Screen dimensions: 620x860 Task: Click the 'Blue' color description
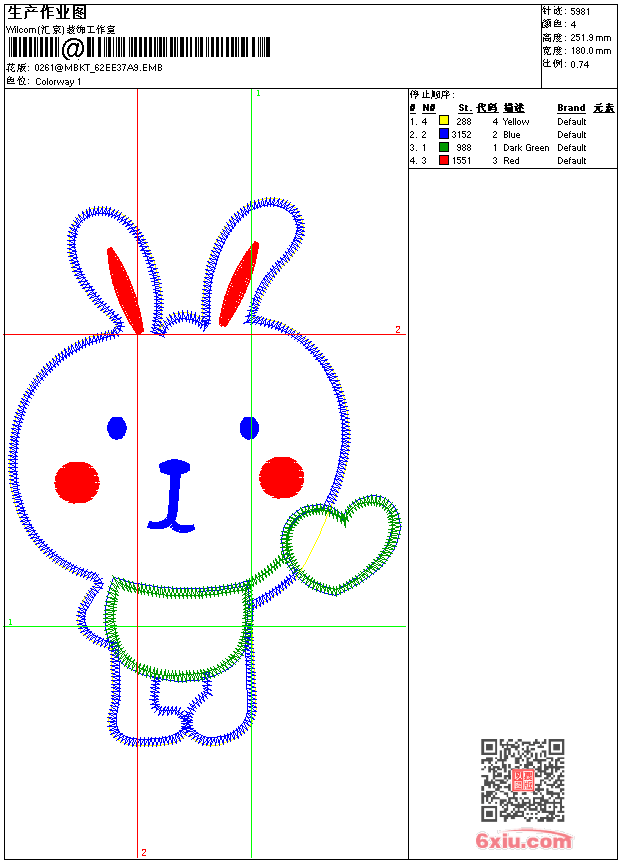pyautogui.click(x=511, y=134)
